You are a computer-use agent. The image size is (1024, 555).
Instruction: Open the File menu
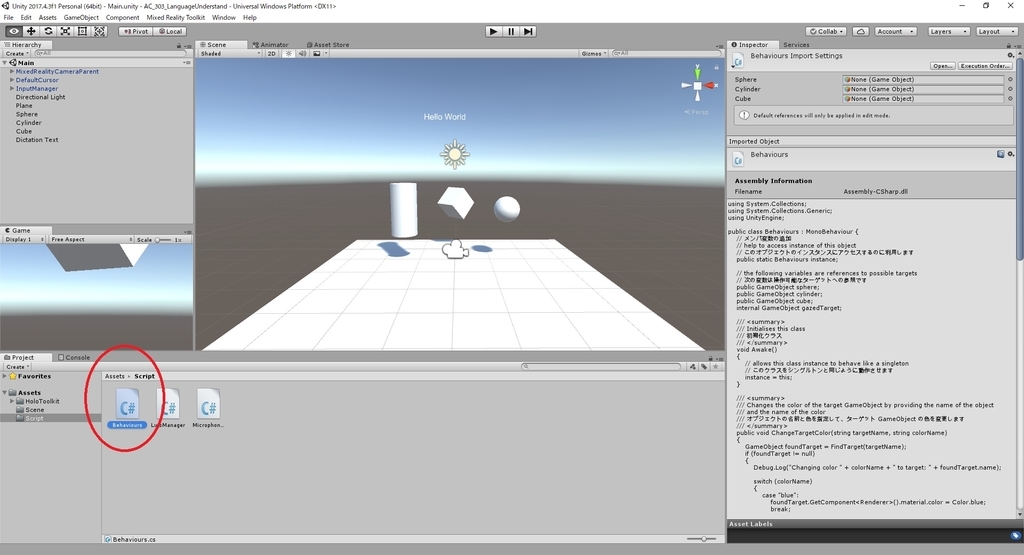tap(8, 18)
